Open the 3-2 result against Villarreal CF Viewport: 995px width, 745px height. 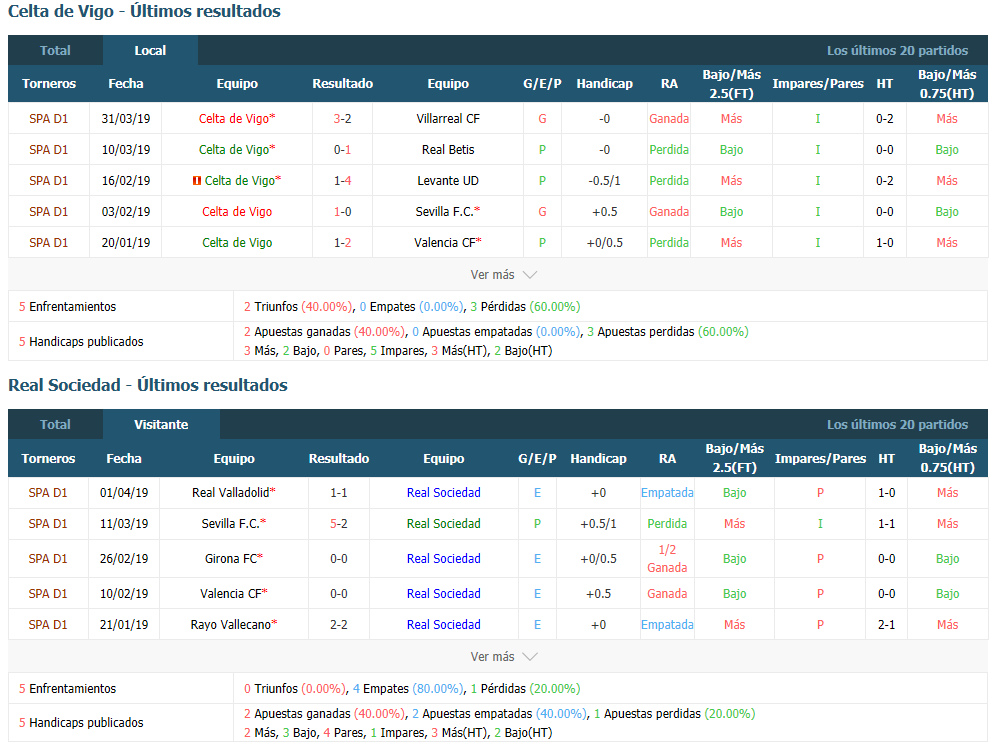click(x=343, y=119)
